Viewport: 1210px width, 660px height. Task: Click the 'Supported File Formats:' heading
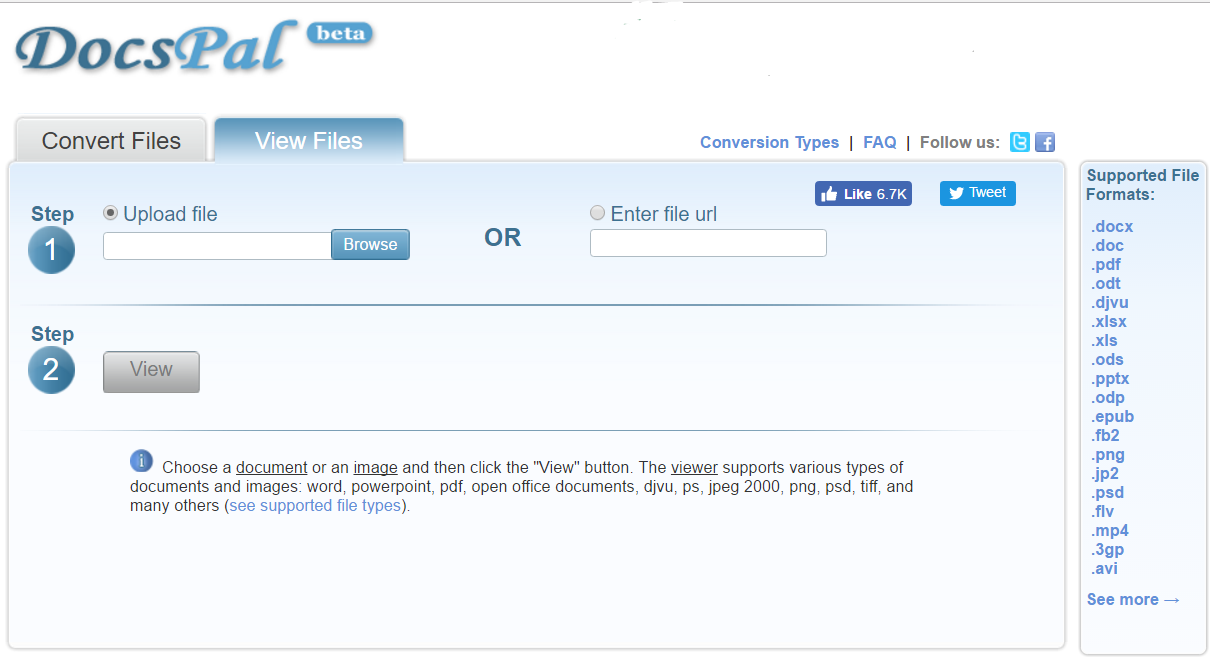click(x=1143, y=185)
